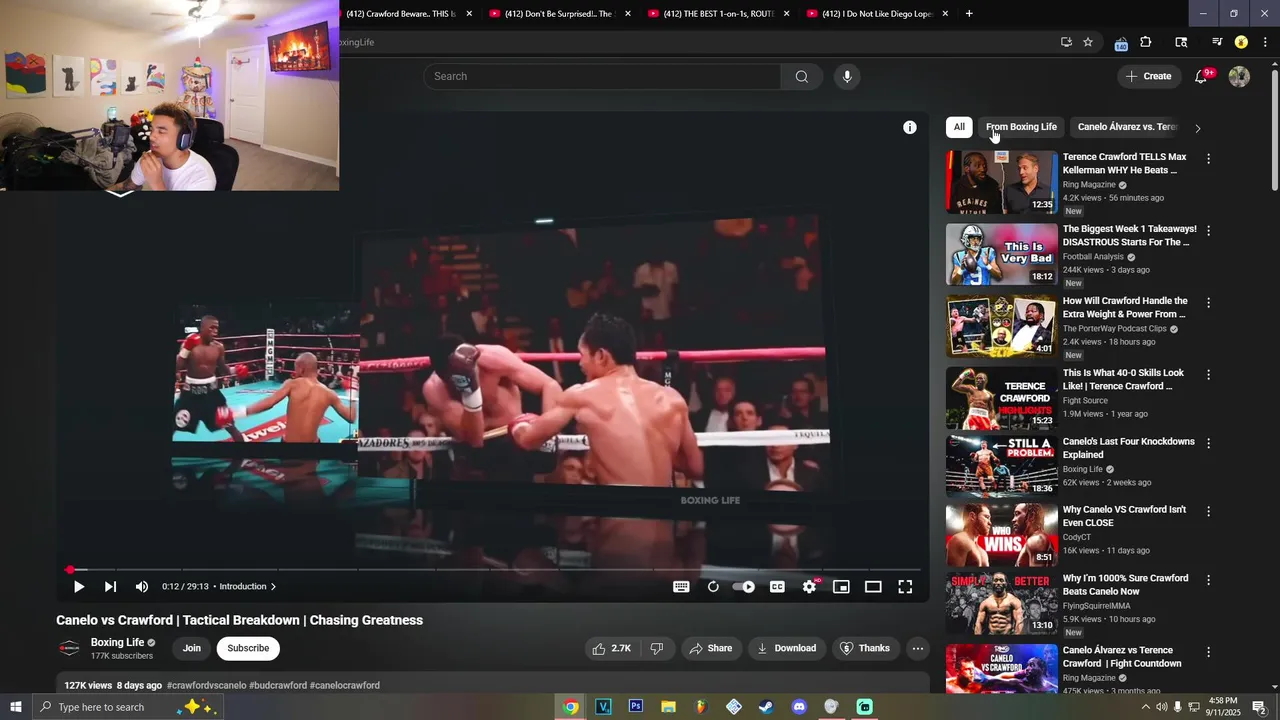Click the #crawfordvscanelo hashtag

click(206, 685)
